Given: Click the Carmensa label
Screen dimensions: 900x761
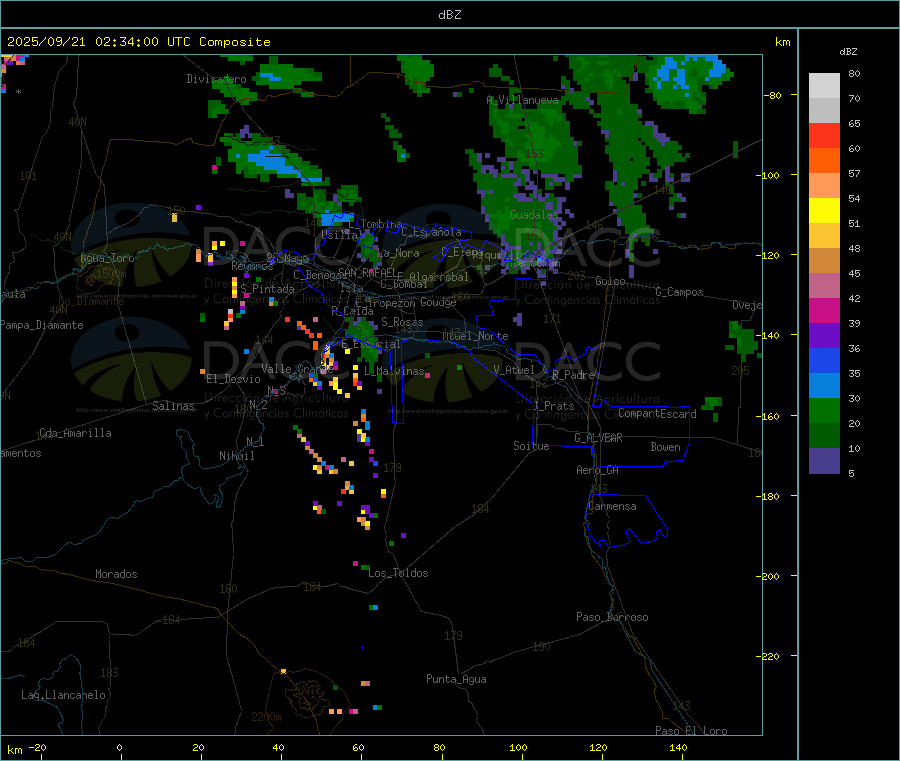Looking at the screenshot, I should [x=612, y=506].
